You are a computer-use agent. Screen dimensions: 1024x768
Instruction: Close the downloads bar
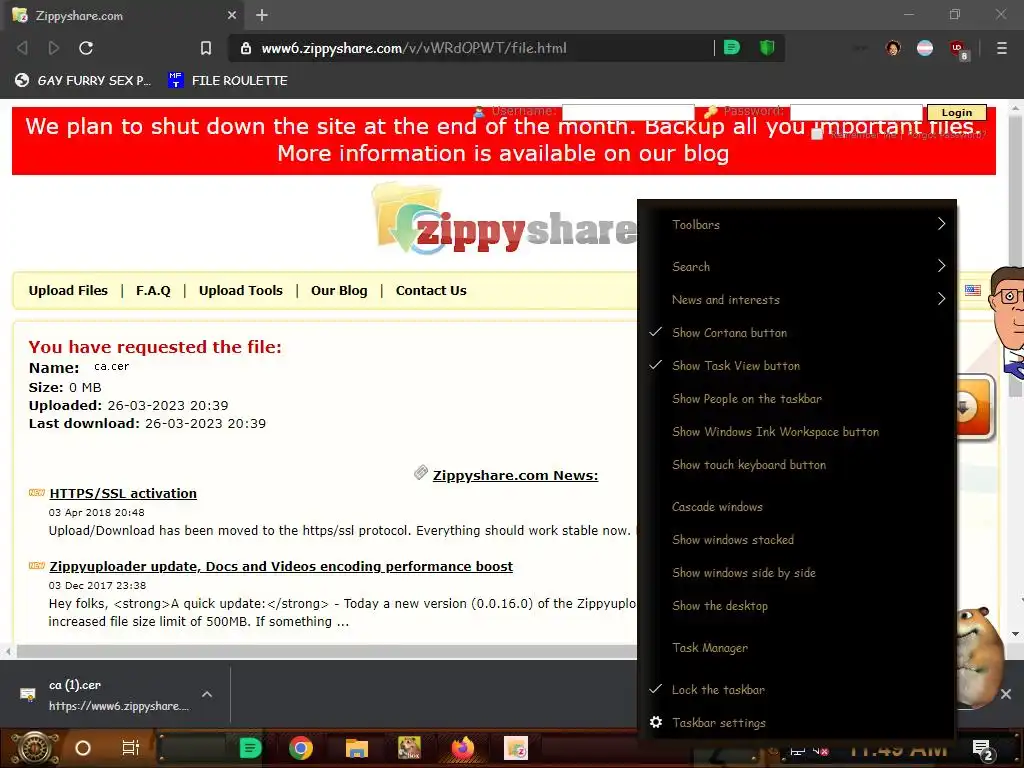click(x=1006, y=694)
